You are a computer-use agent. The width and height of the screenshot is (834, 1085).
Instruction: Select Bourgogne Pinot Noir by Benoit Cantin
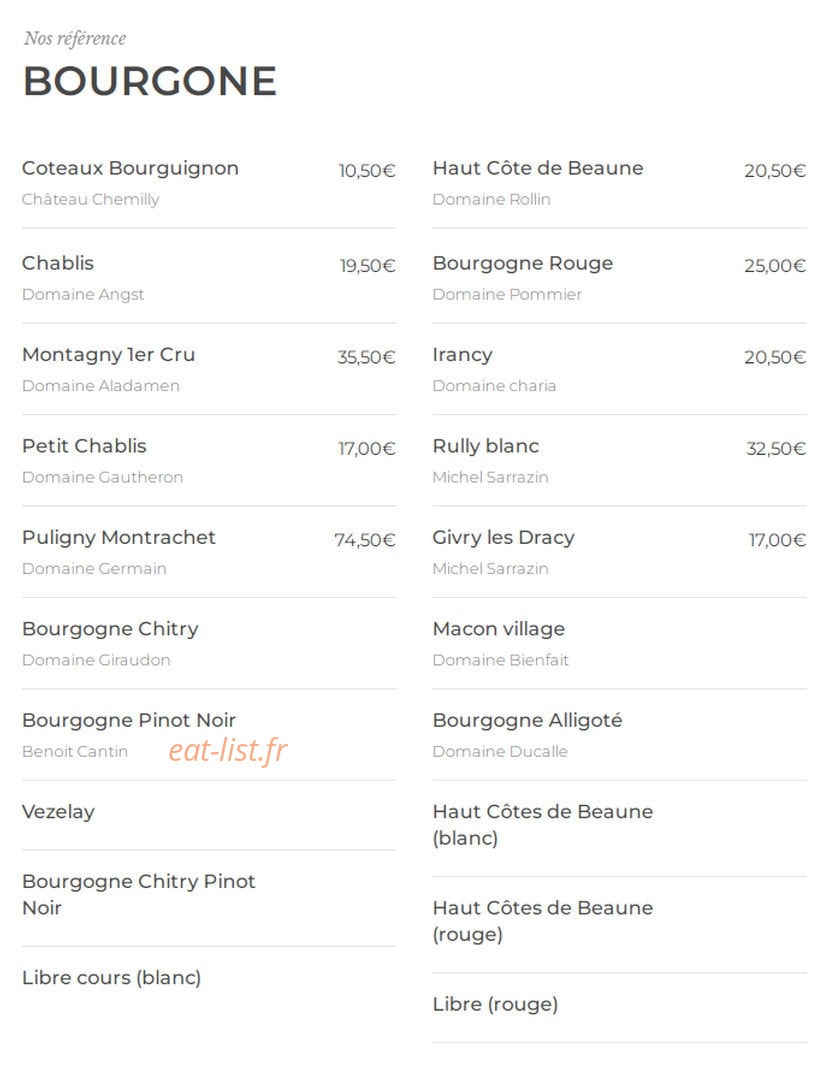(x=209, y=734)
